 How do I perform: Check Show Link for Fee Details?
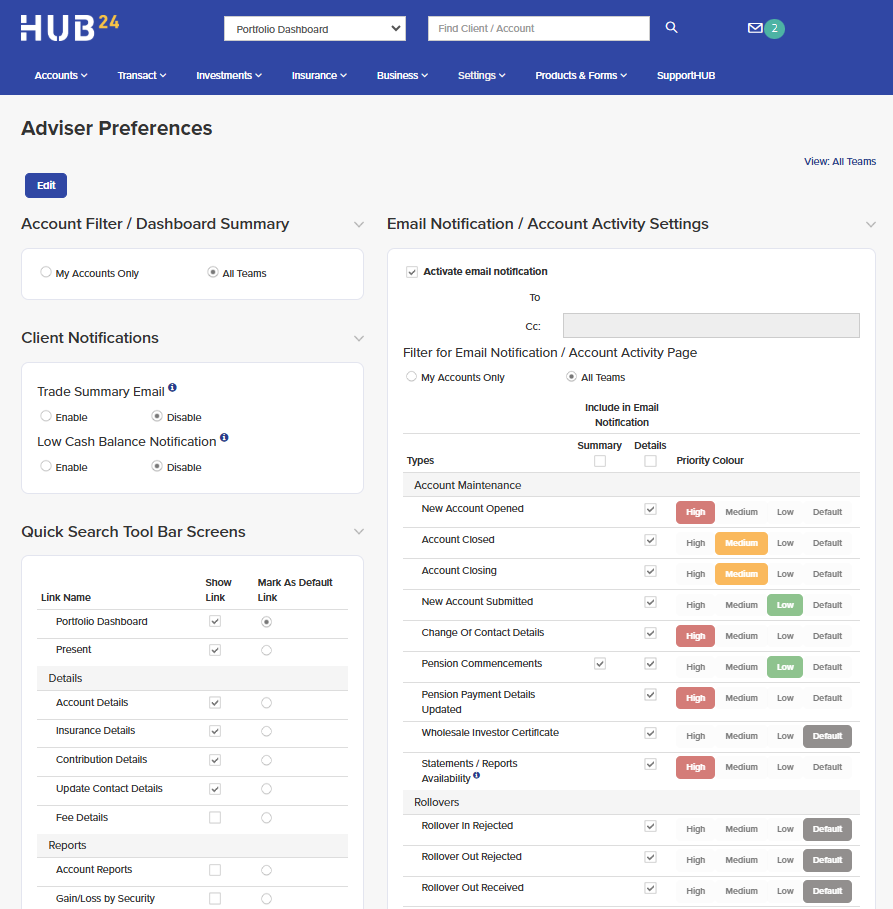tap(215, 817)
